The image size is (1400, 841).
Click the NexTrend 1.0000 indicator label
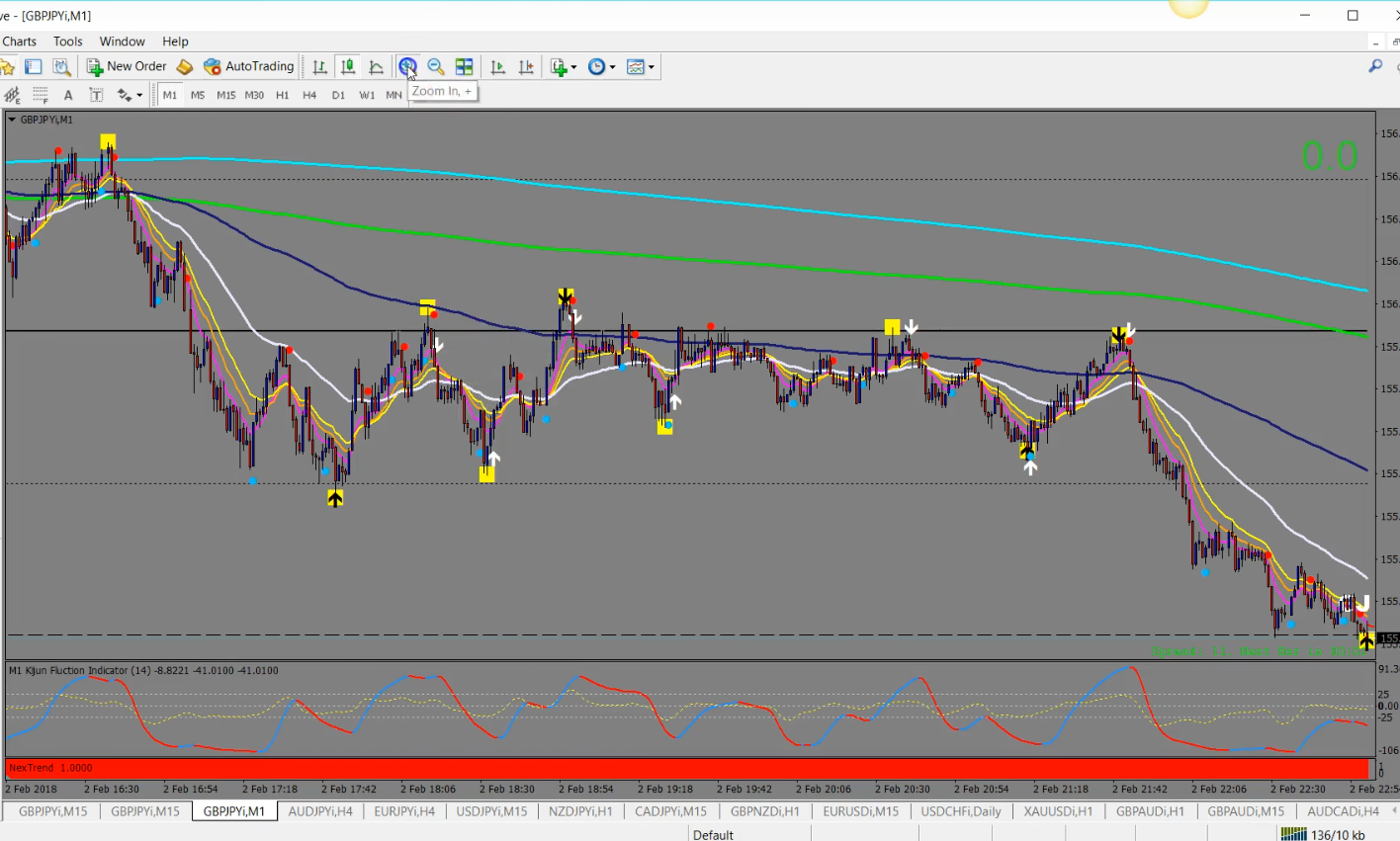(50, 768)
